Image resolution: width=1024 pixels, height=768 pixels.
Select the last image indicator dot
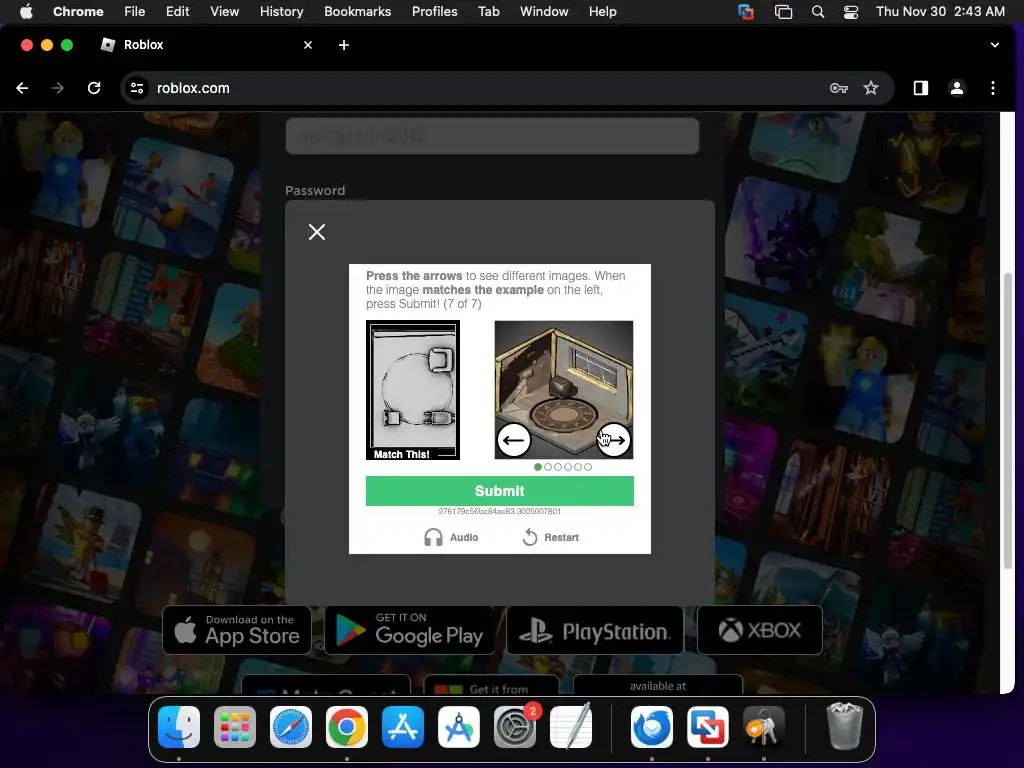[x=588, y=467]
